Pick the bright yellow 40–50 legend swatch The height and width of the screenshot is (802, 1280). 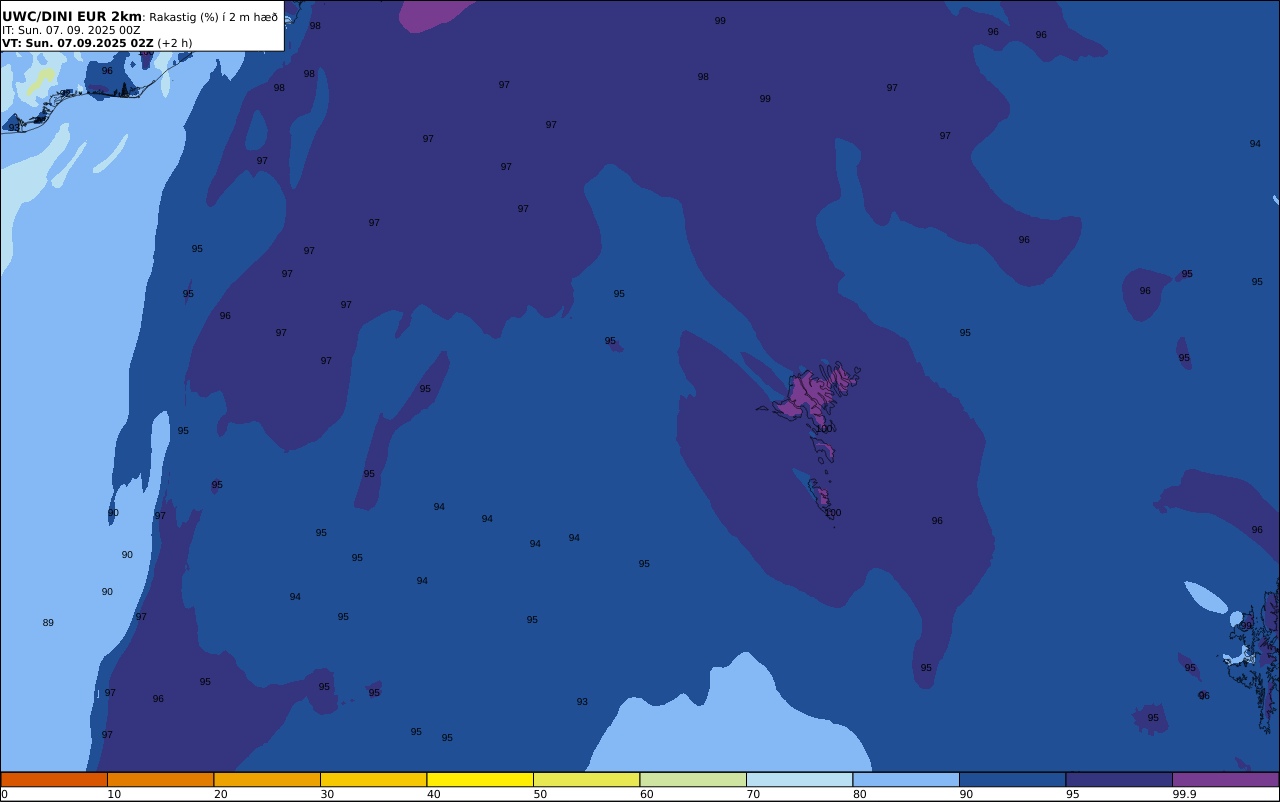[x=480, y=779]
